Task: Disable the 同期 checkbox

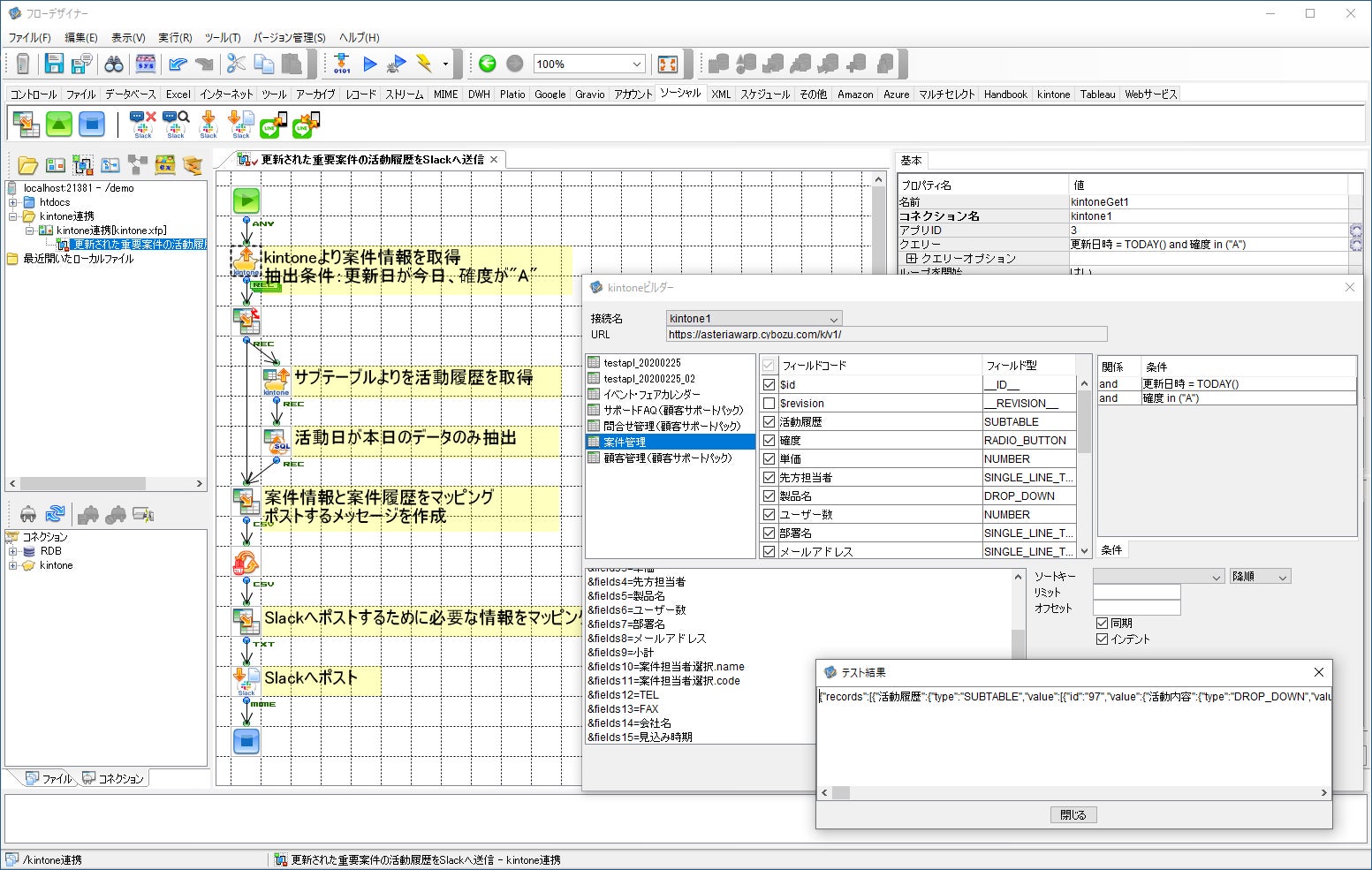Action: click(1103, 622)
